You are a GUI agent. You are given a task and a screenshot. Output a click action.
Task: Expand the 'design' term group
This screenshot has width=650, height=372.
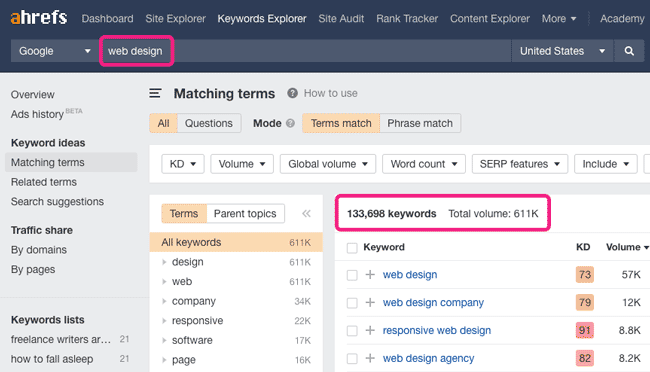pyautogui.click(x=164, y=262)
